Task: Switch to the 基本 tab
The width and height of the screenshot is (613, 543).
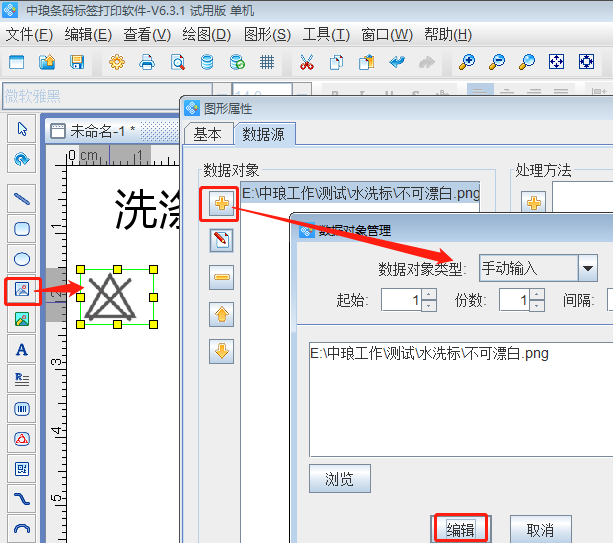Action: (207, 134)
